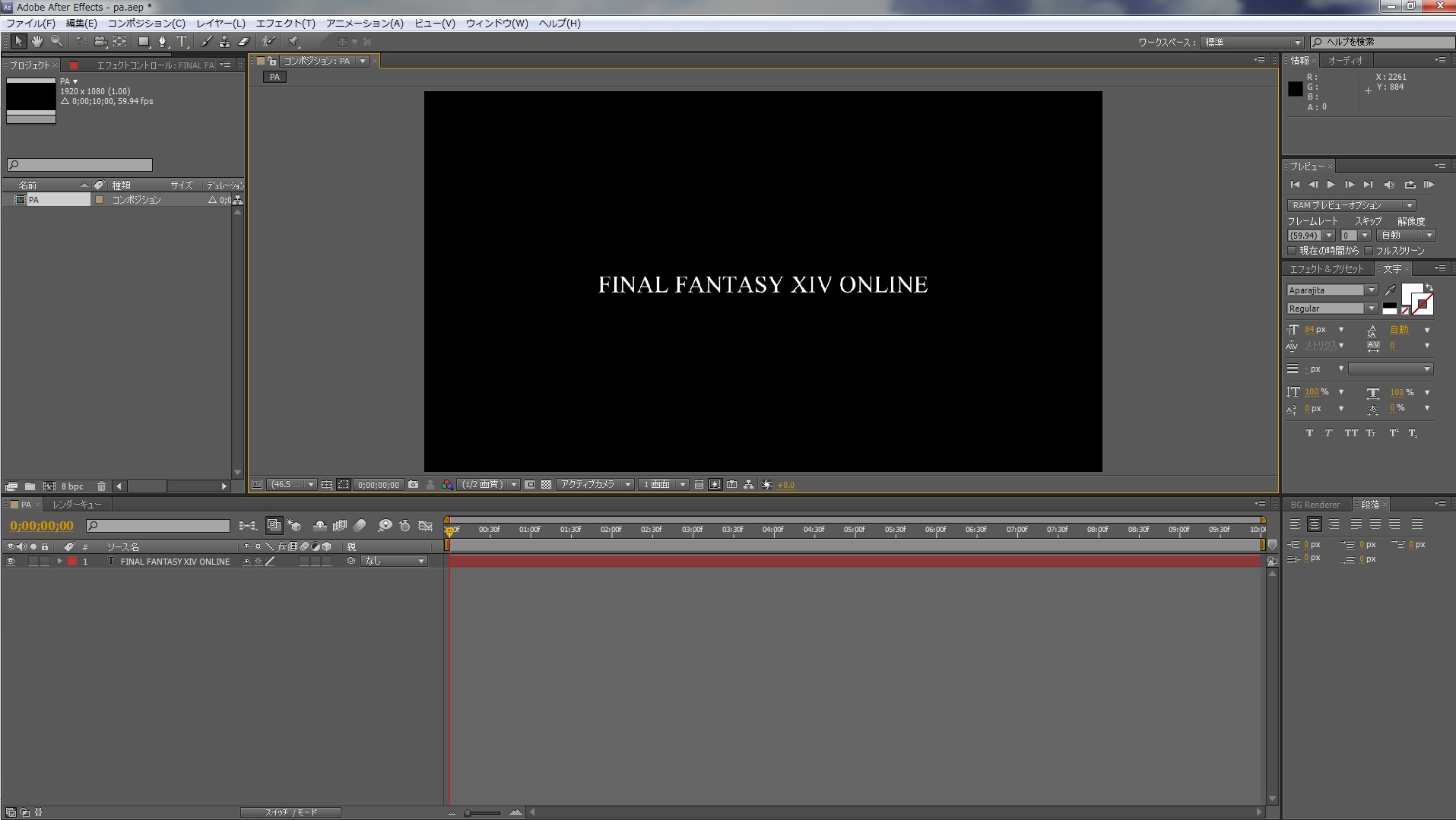Click the Project panel search field

tap(80, 165)
